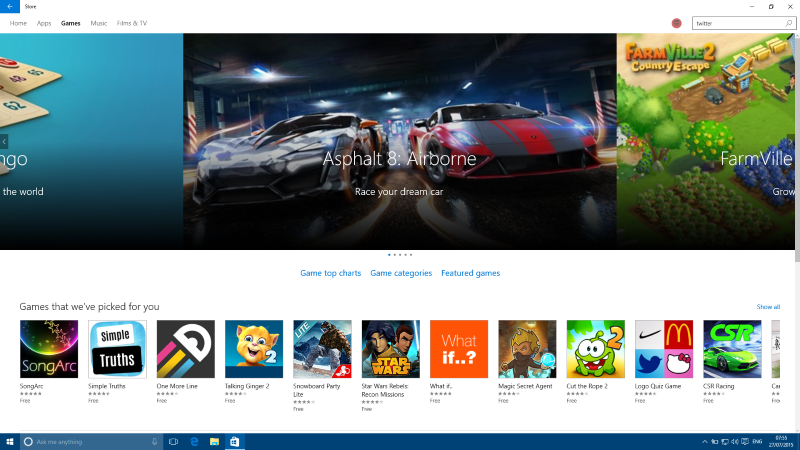Click the Store icon in the taskbar
The height and width of the screenshot is (450, 800).
coord(235,442)
